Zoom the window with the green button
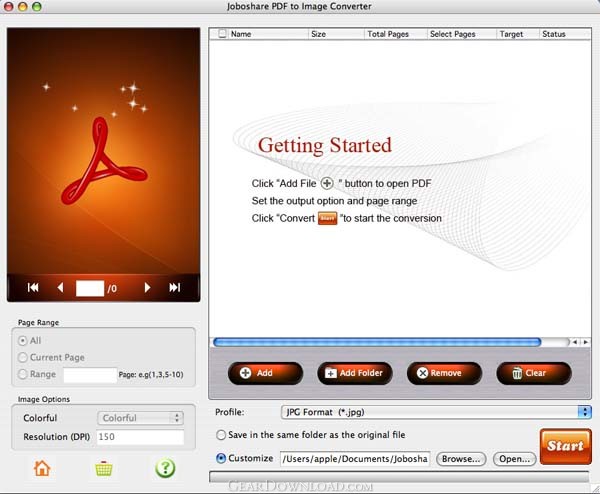The image size is (600, 494). pyautogui.click(x=37, y=6)
